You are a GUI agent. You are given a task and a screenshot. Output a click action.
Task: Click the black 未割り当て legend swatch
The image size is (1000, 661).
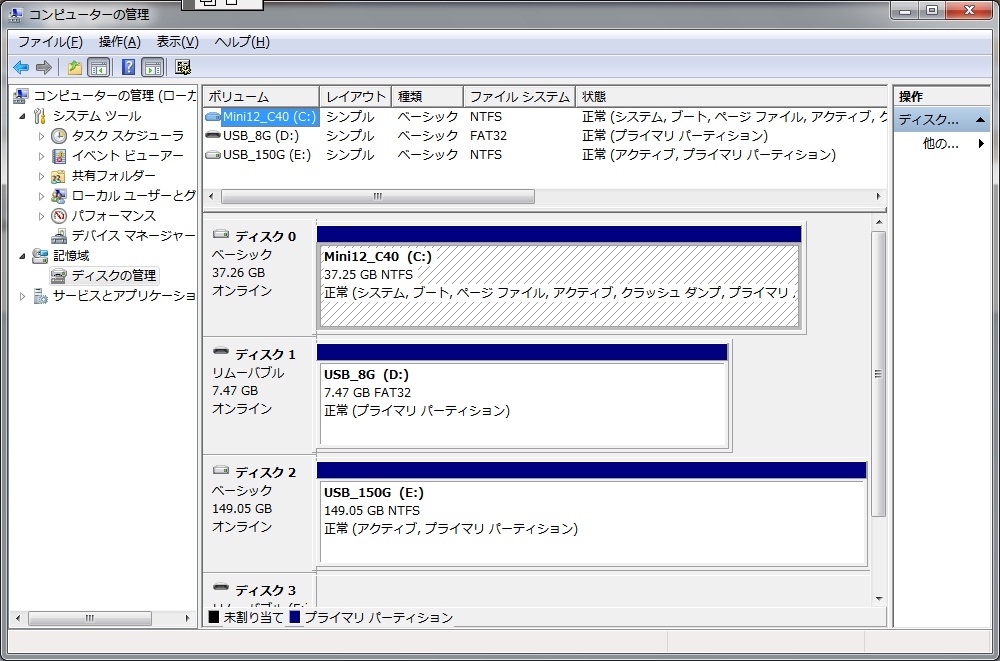214,617
